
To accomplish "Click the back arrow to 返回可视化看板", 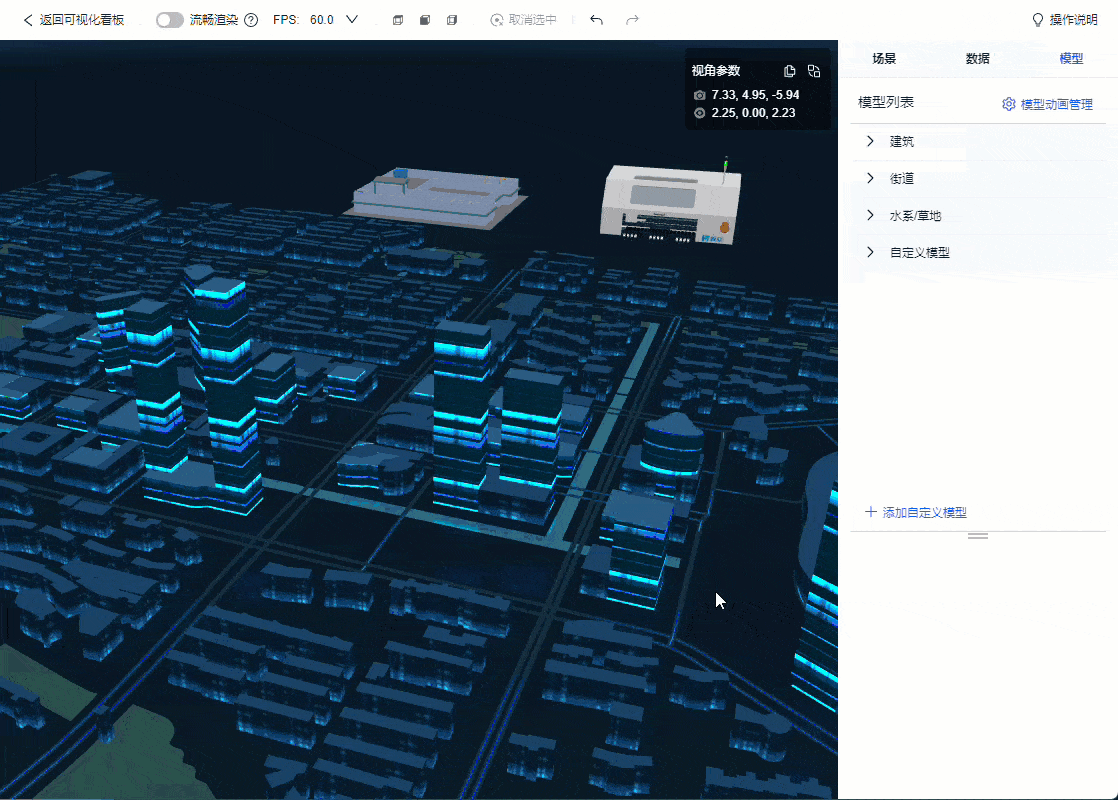I will [x=28, y=20].
